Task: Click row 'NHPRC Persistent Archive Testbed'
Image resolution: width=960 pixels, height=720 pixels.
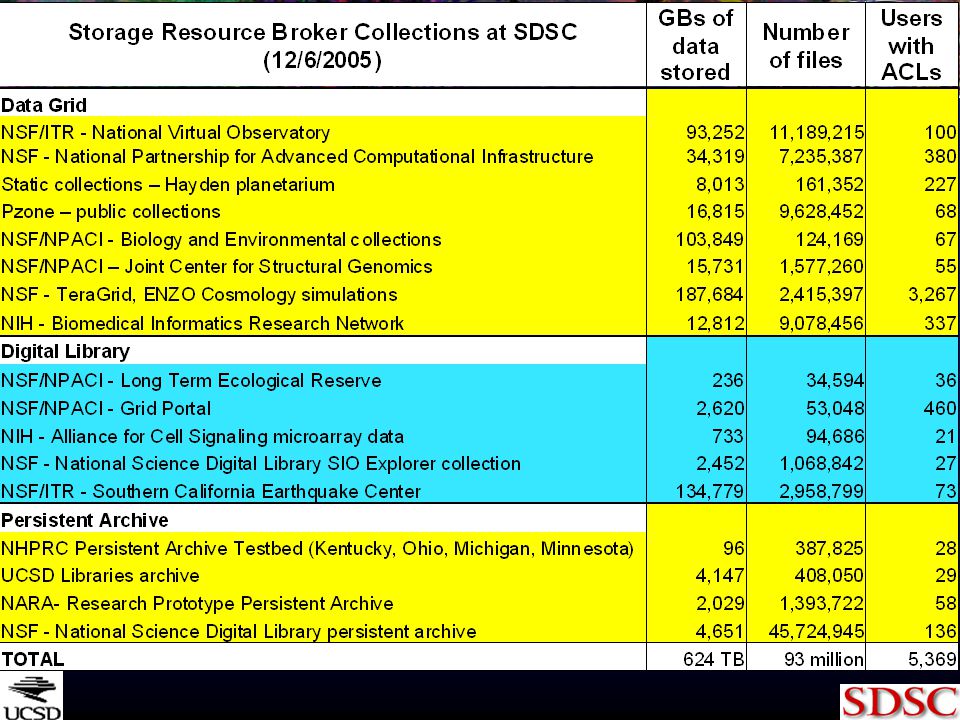Action: point(479,548)
